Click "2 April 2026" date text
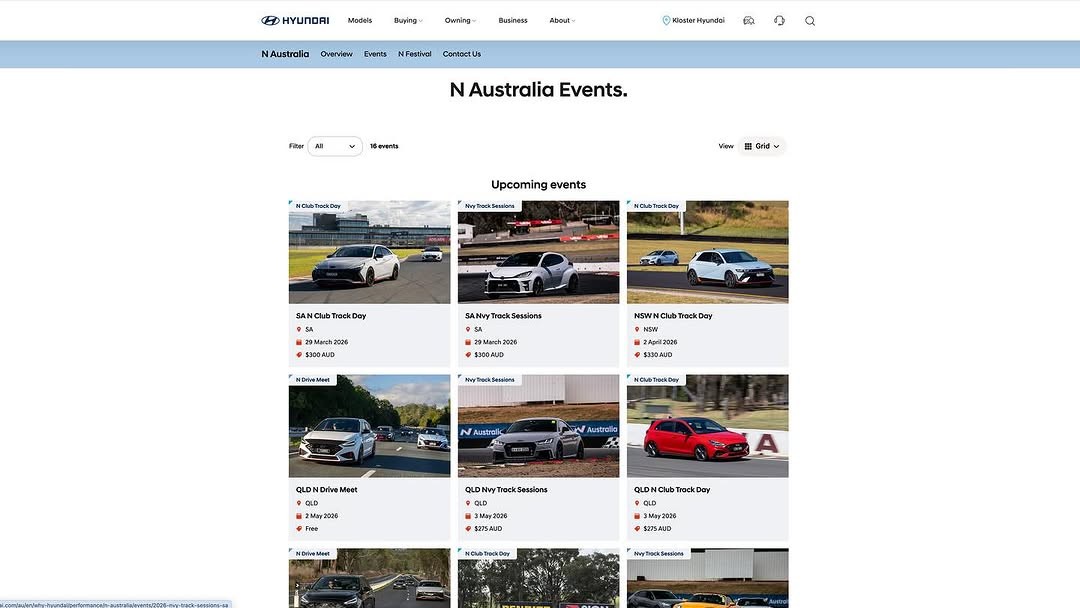The height and width of the screenshot is (608, 1080). 660,342
